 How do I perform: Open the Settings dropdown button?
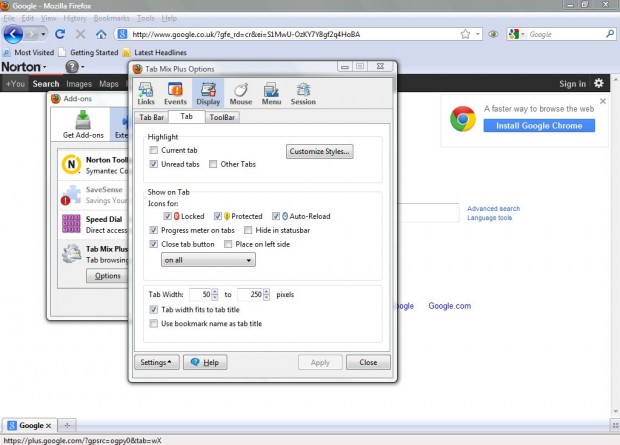[157, 362]
